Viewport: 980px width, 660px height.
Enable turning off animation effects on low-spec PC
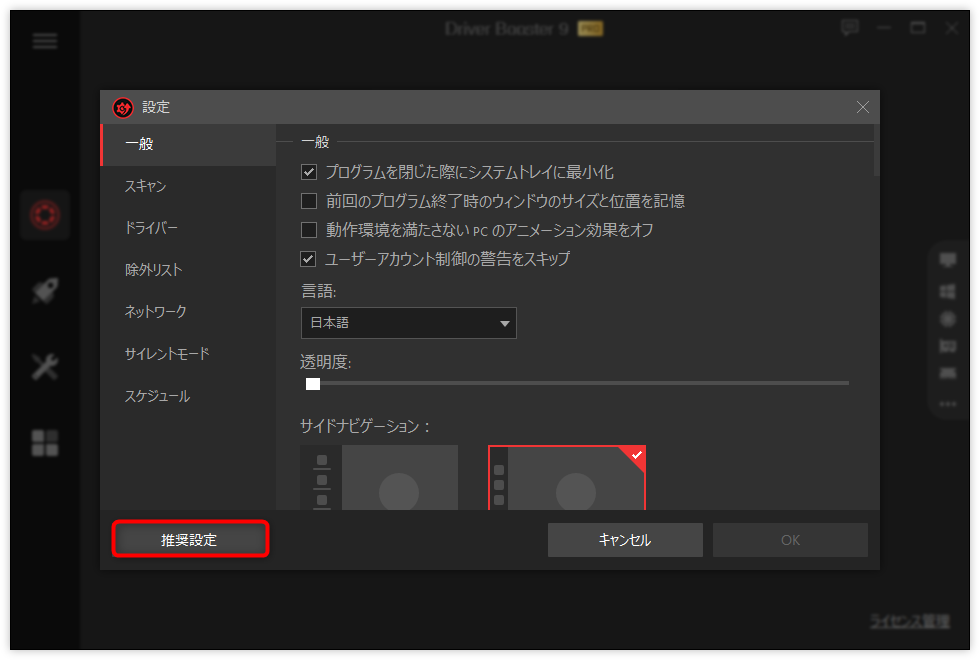click(309, 229)
